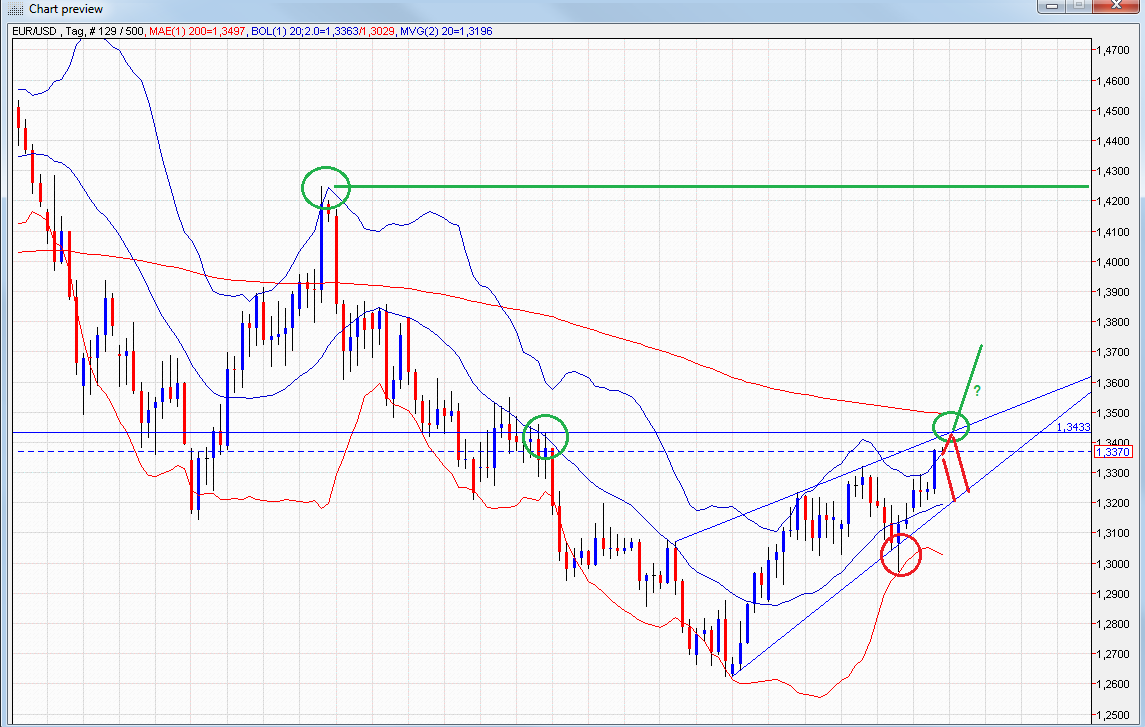Toggle the blue 1,3433 support line
This screenshot has width=1145, height=727.
pyautogui.click(x=700, y=432)
